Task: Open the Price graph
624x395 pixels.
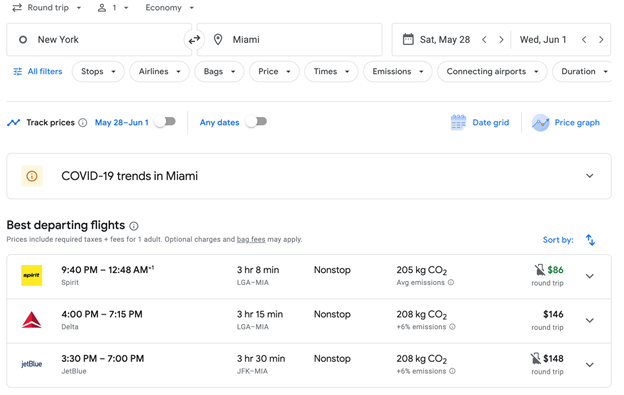Action: [x=566, y=123]
